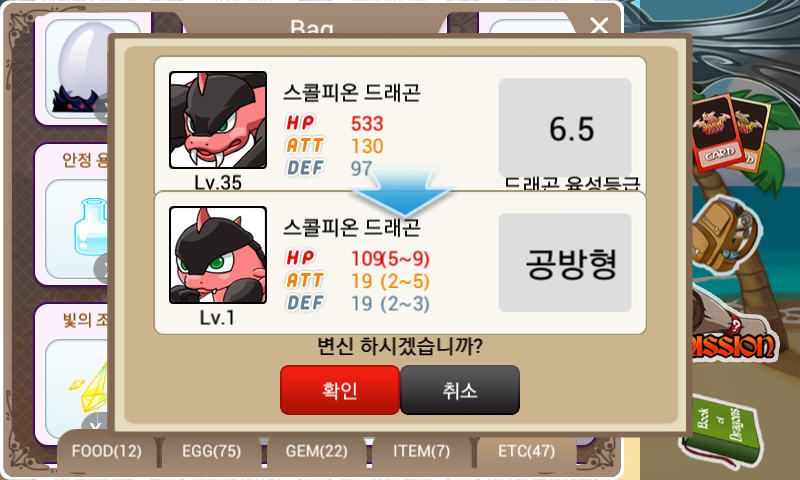Screen dimensions: 800x480
Task: Select the white egg item in bag
Action: [79, 69]
